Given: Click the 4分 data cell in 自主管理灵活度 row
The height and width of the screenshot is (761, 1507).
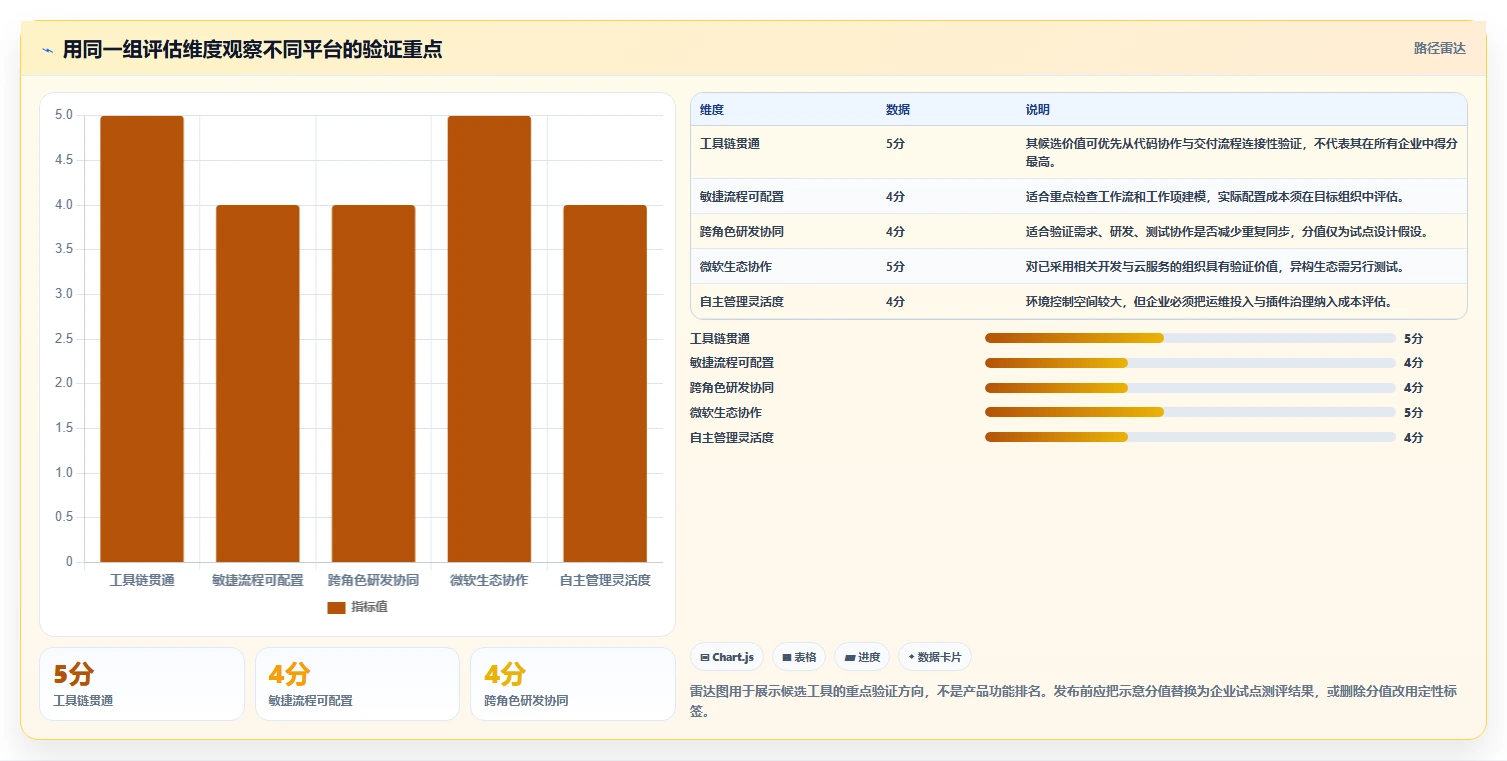Looking at the screenshot, I should click(946, 301).
